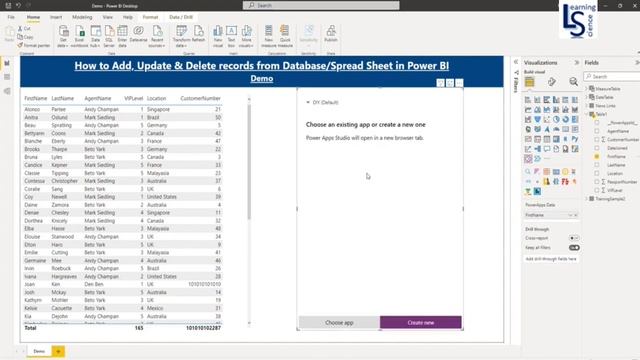Open more options ellipsis on Power Apps visual

[459, 83]
